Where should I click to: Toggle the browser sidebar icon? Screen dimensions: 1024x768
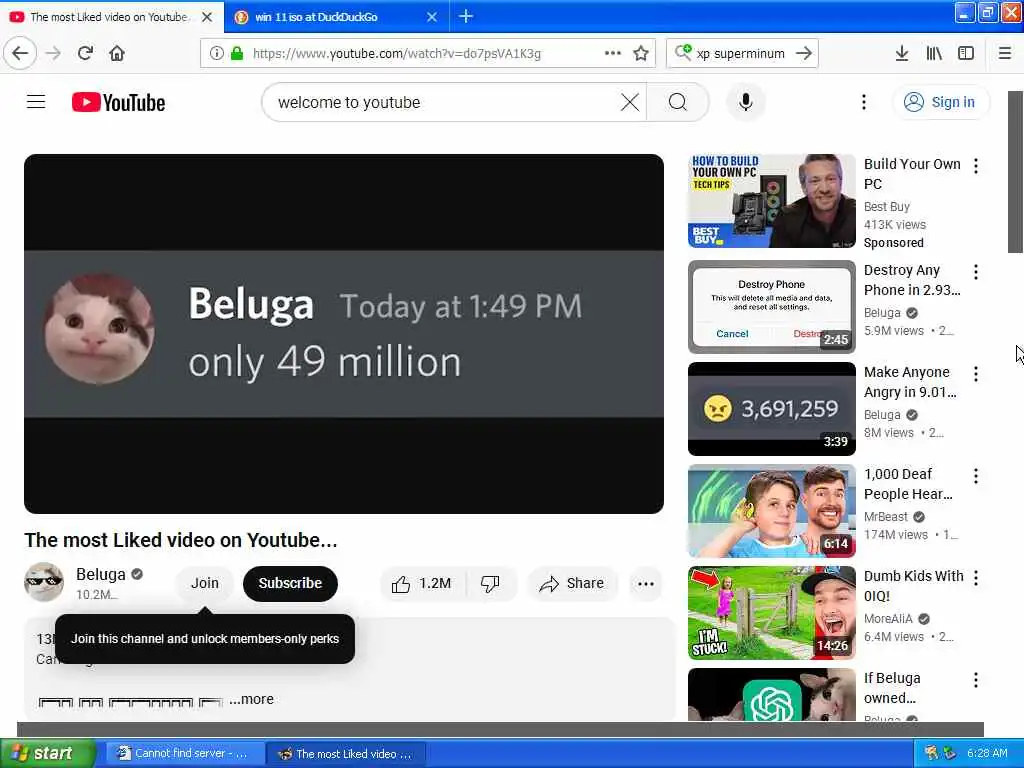[966, 53]
